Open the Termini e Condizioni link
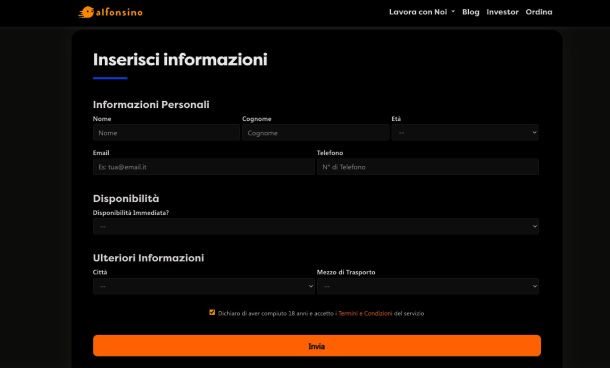 (365, 314)
